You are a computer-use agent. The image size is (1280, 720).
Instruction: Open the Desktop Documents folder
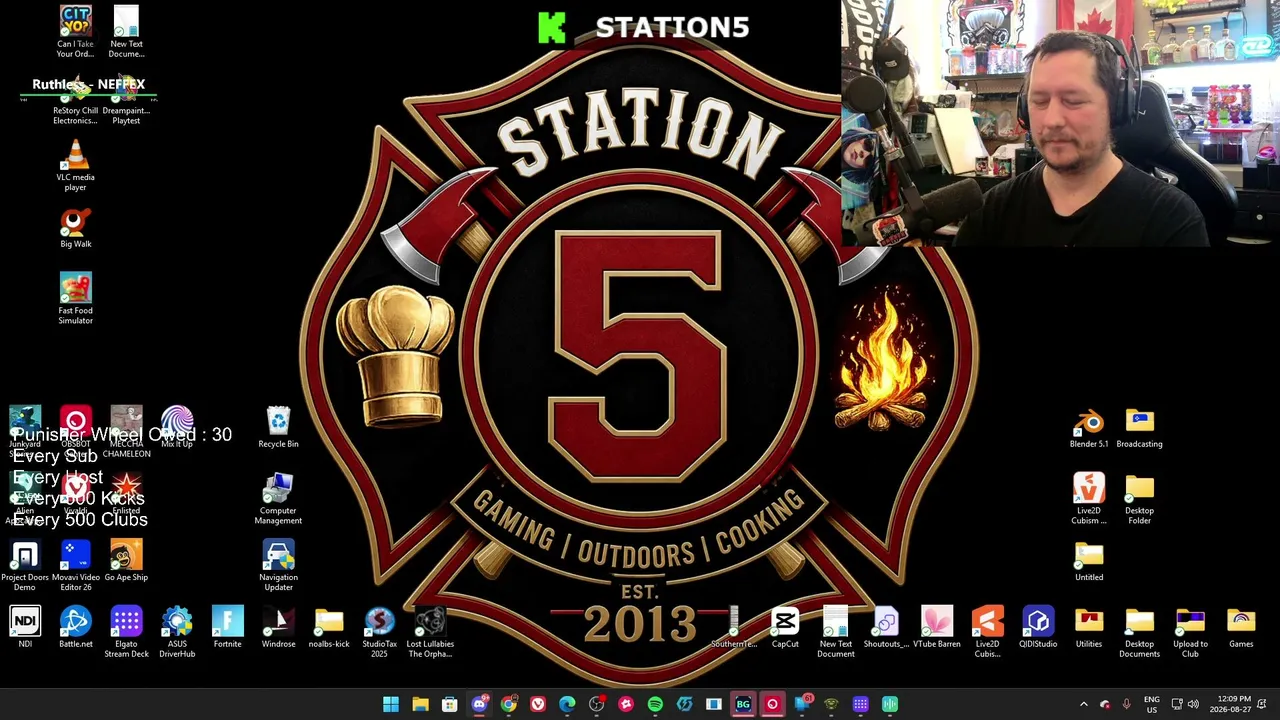tap(1139, 632)
